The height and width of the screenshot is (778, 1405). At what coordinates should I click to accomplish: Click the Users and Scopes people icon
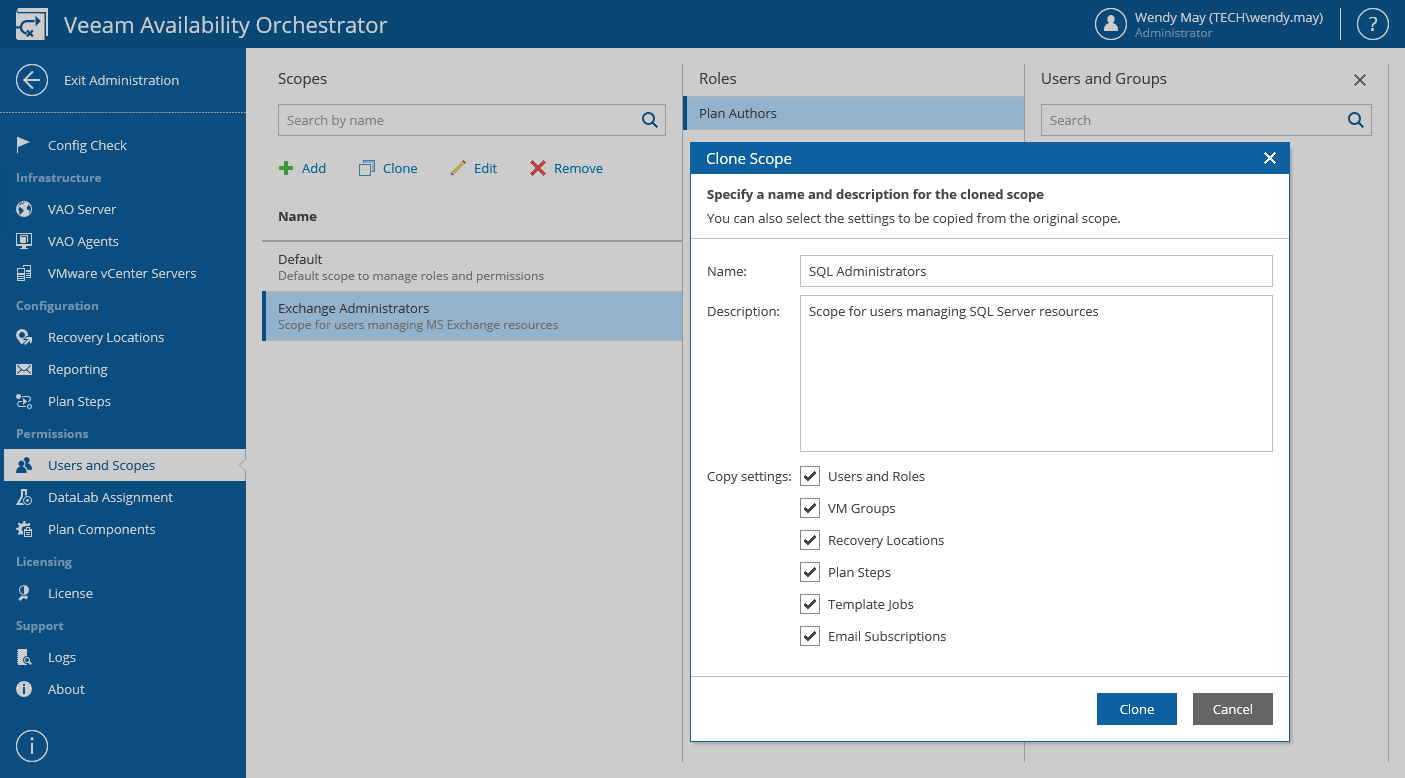click(x=24, y=465)
